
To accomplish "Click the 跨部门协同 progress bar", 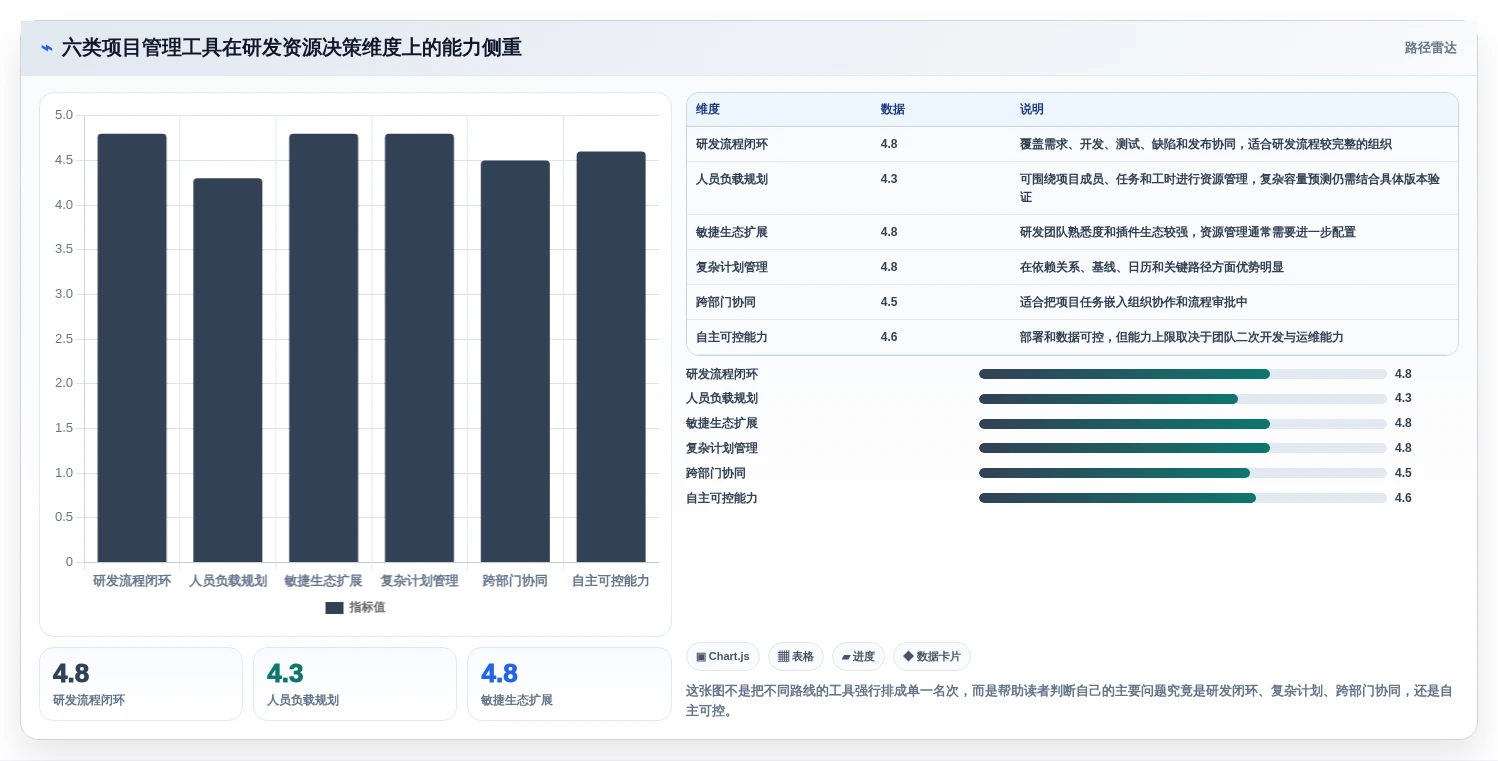I will pyautogui.click(x=1183, y=473).
